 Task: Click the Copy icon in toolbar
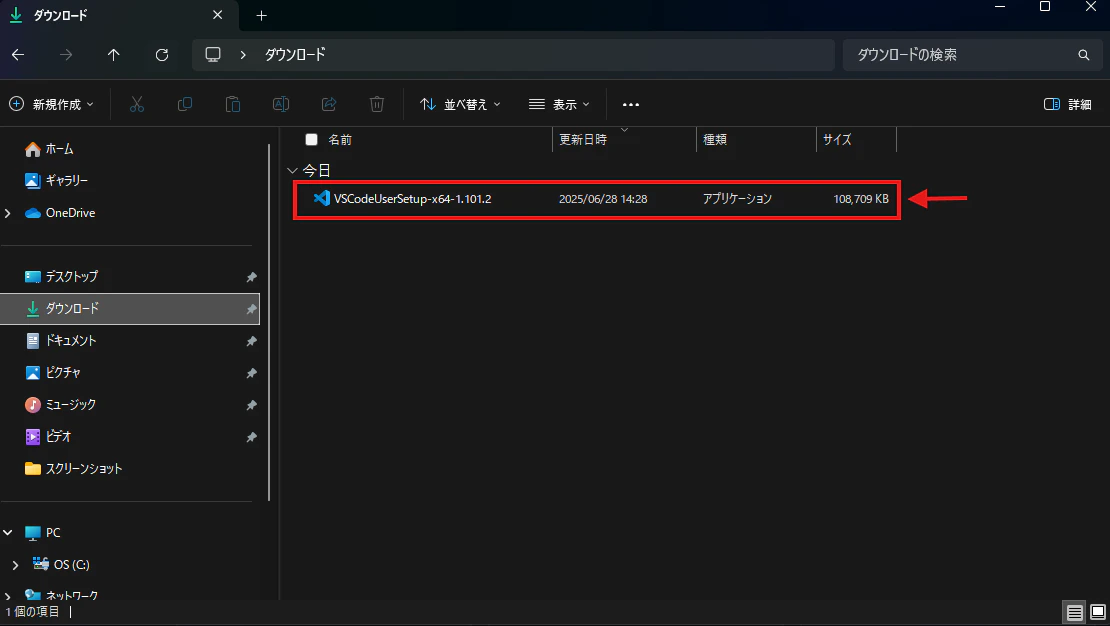point(185,104)
